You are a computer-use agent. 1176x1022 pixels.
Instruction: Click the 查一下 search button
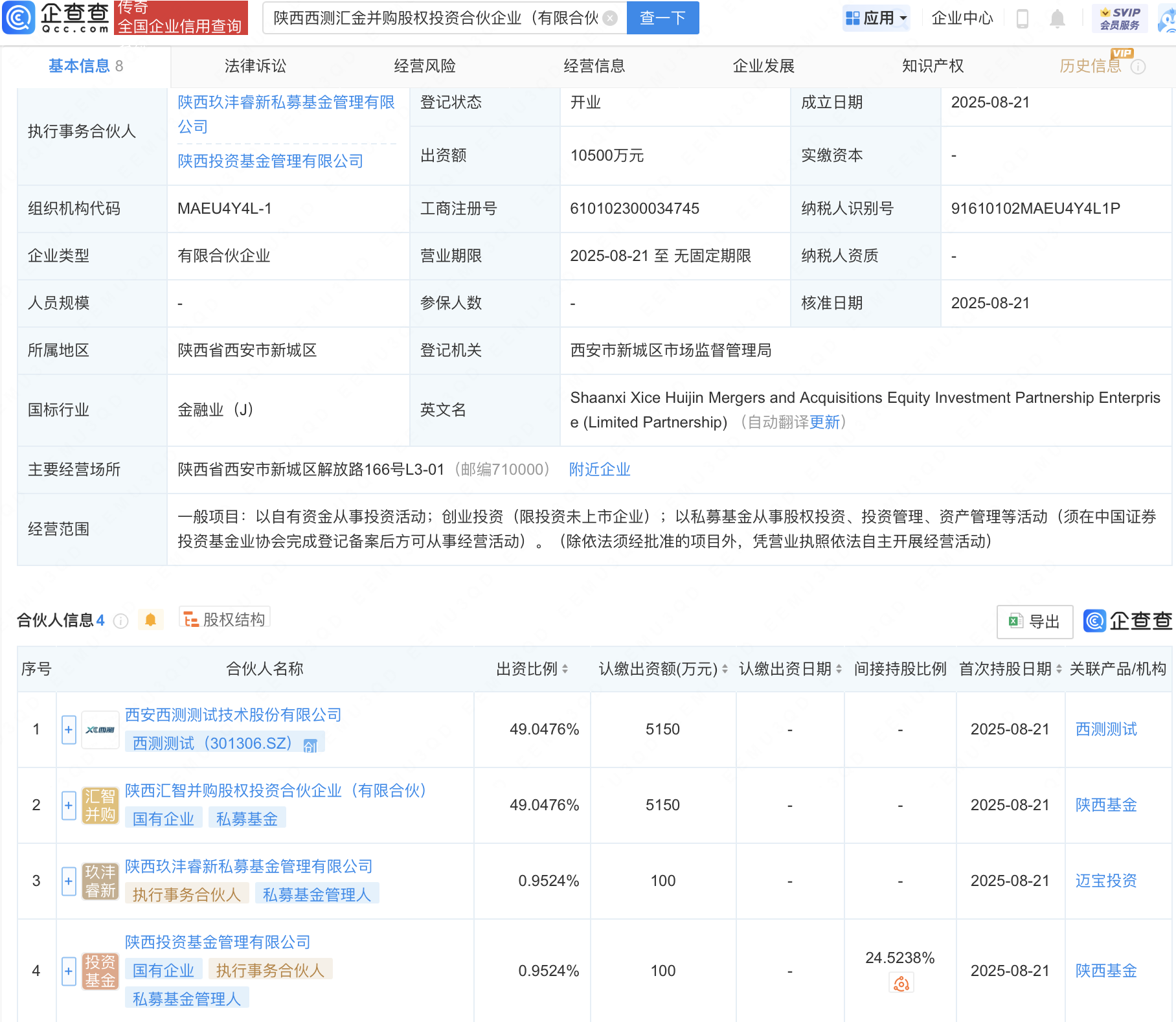click(x=662, y=18)
